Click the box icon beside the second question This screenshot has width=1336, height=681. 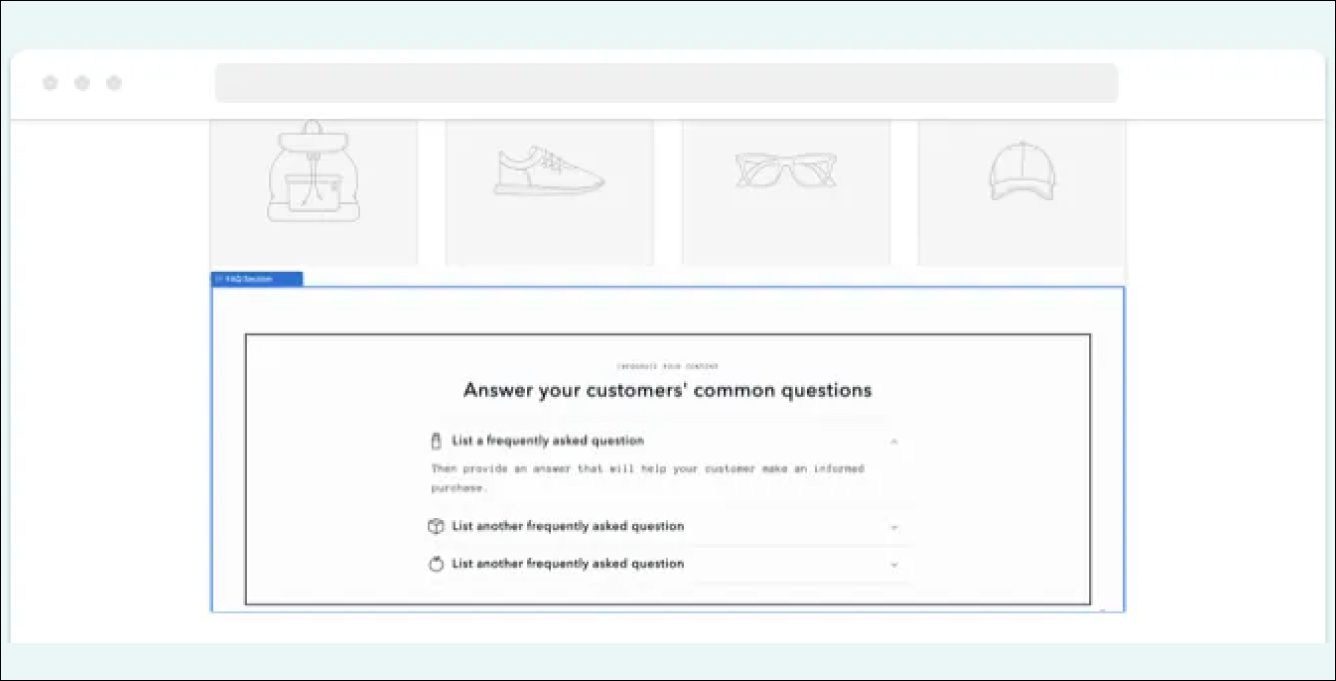coord(435,526)
